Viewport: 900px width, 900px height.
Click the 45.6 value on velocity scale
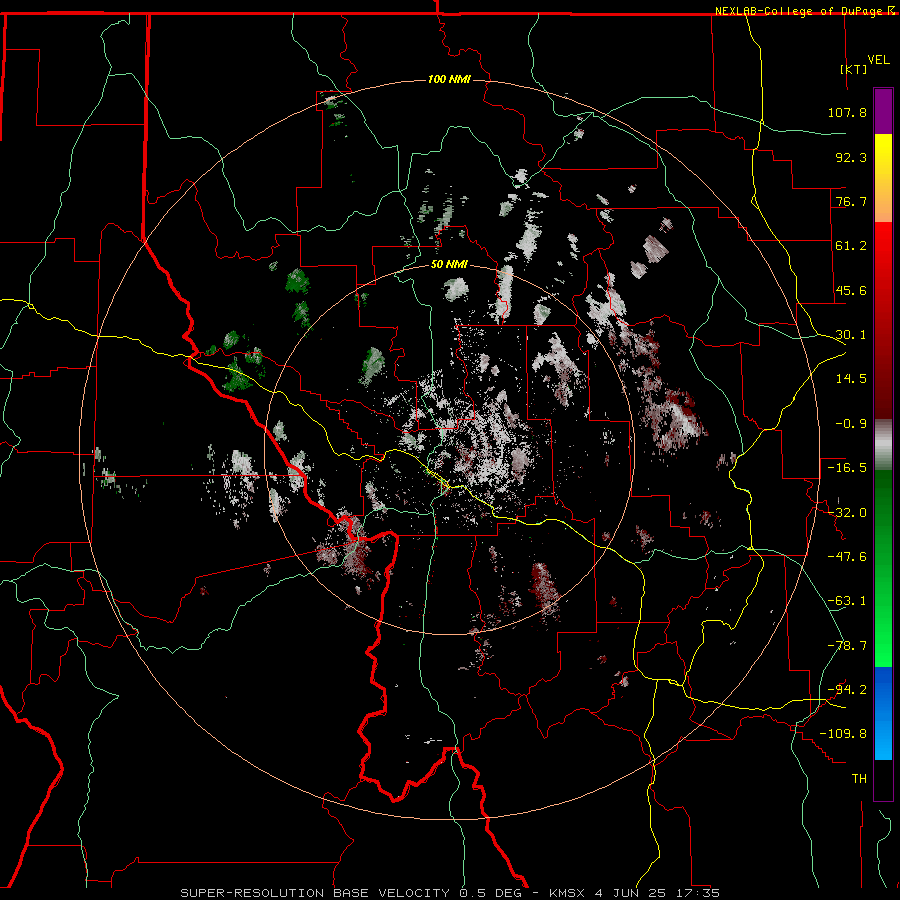click(851, 290)
